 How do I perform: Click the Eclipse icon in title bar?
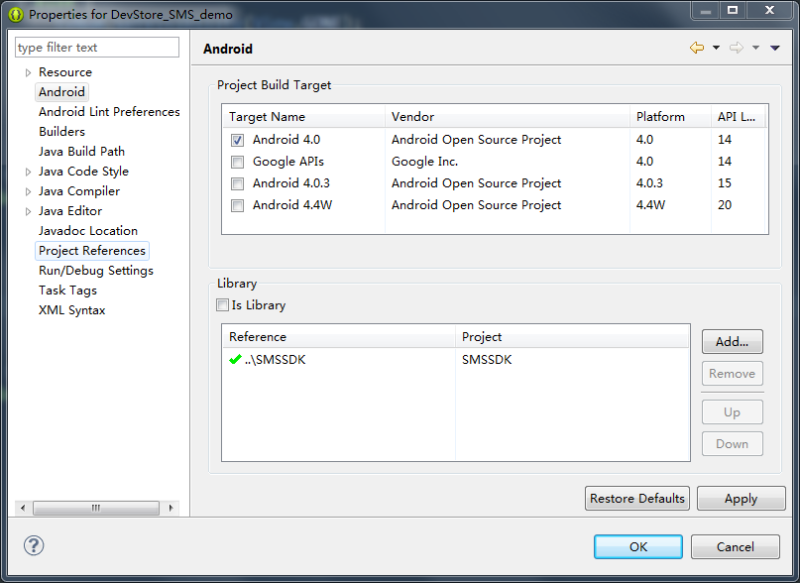(x=16, y=15)
